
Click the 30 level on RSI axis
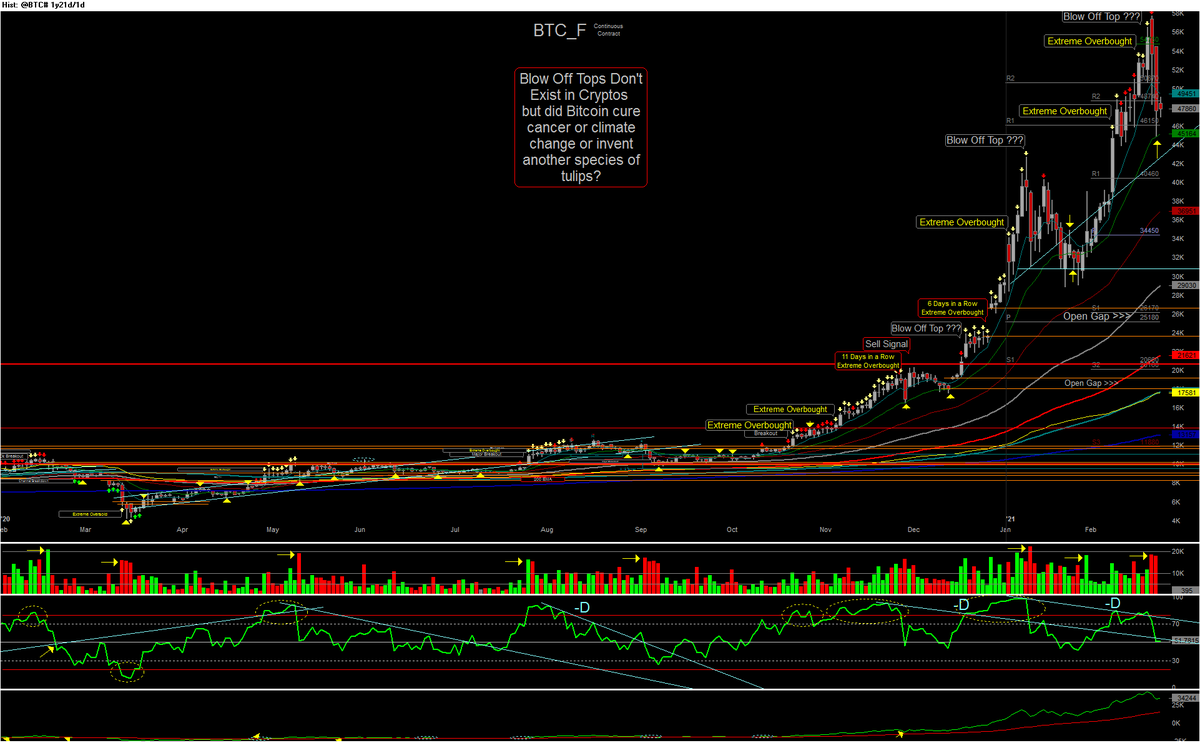click(1176, 660)
